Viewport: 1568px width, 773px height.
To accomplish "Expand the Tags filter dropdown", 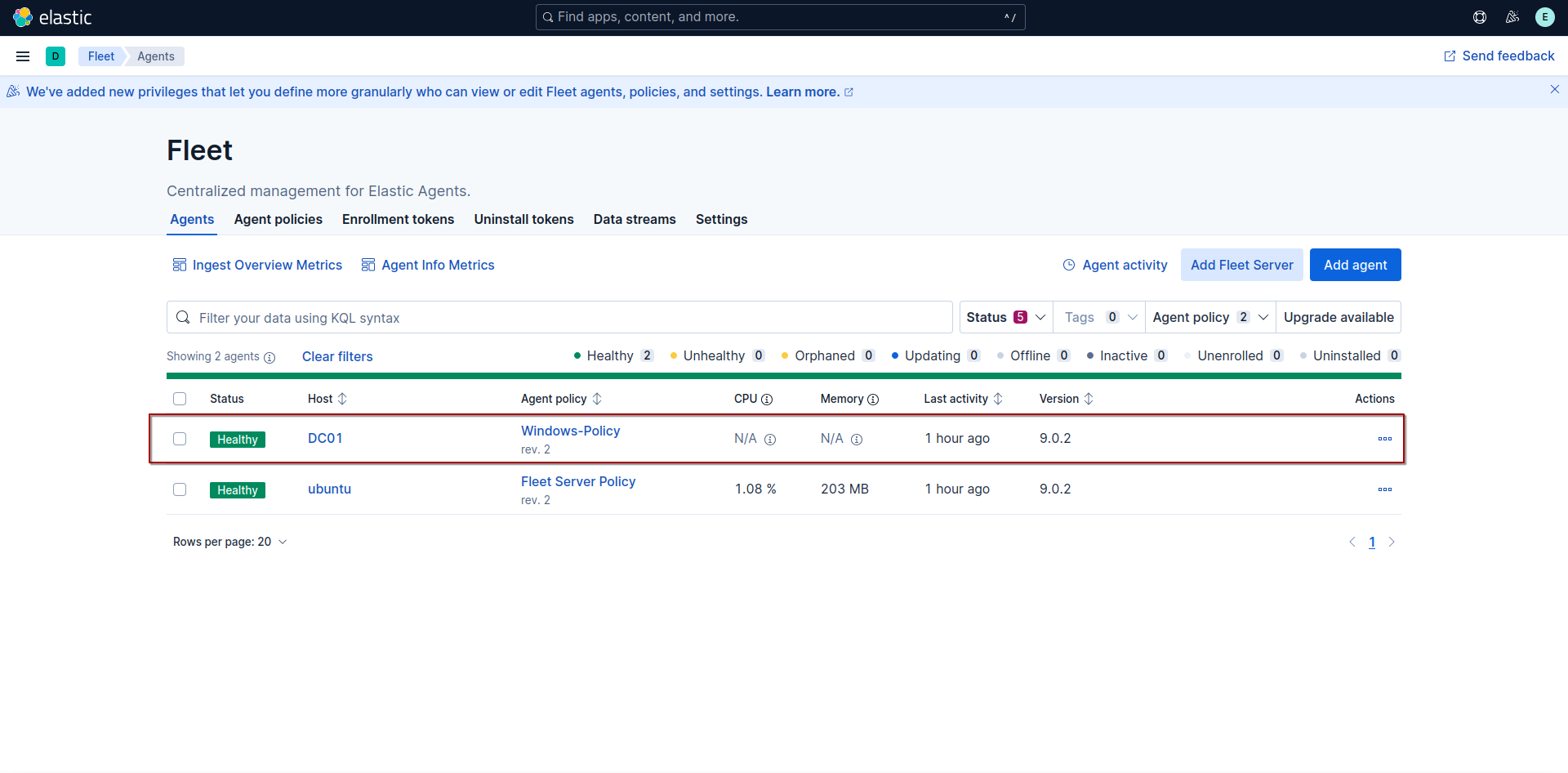I will tap(1099, 317).
